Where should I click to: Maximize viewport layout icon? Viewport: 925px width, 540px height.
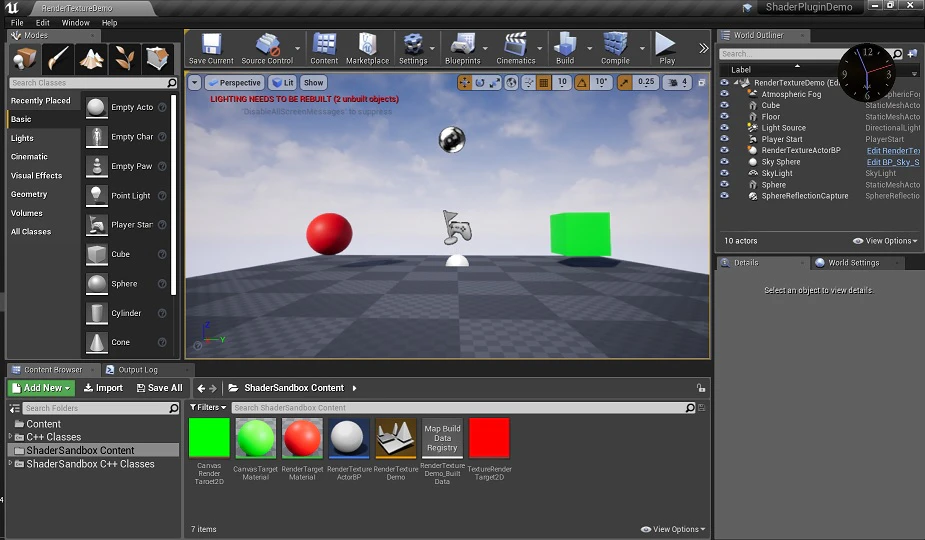(x=701, y=83)
